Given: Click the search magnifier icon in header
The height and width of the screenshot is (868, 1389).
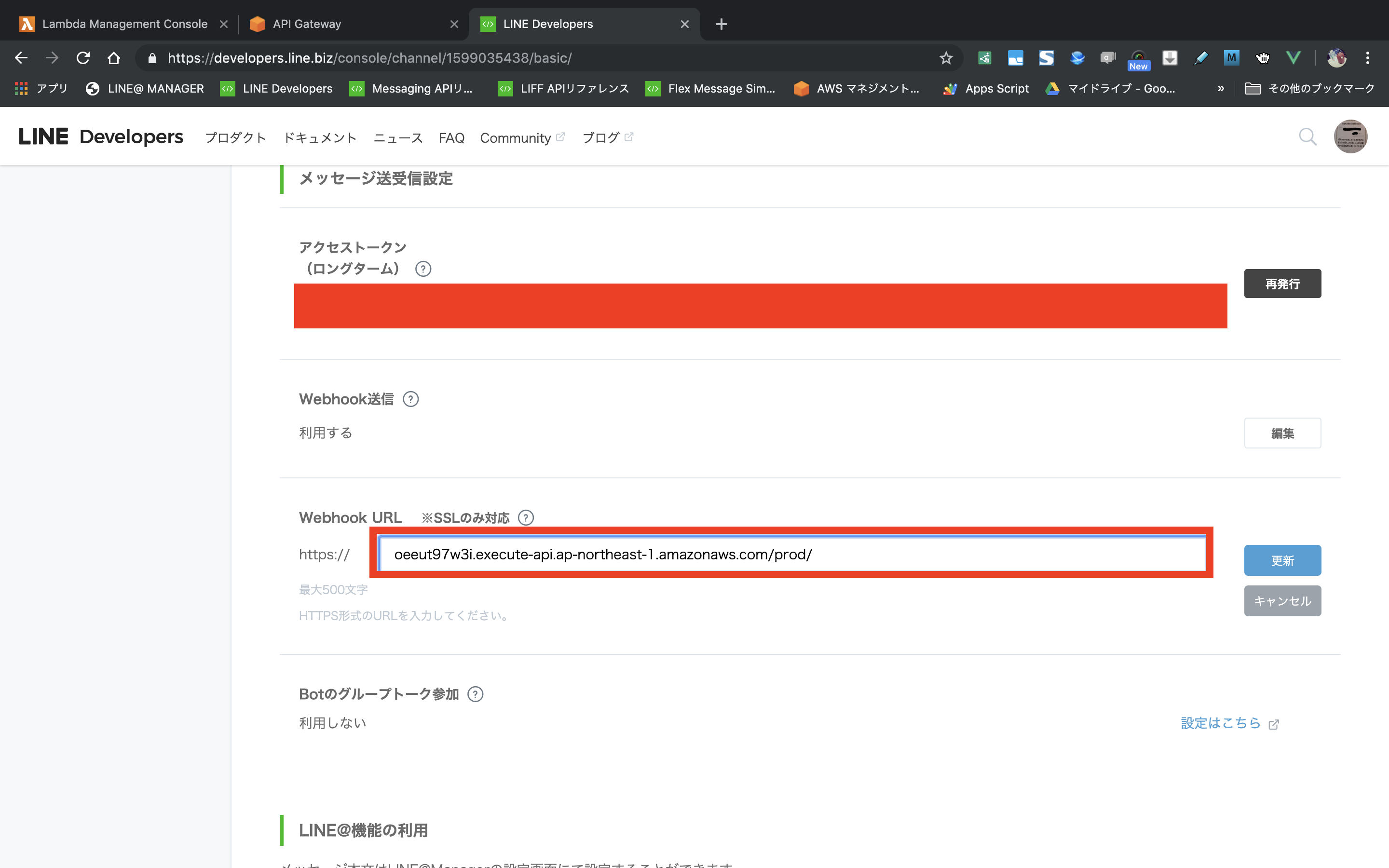Looking at the screenshot, I should click(1307, 136).
